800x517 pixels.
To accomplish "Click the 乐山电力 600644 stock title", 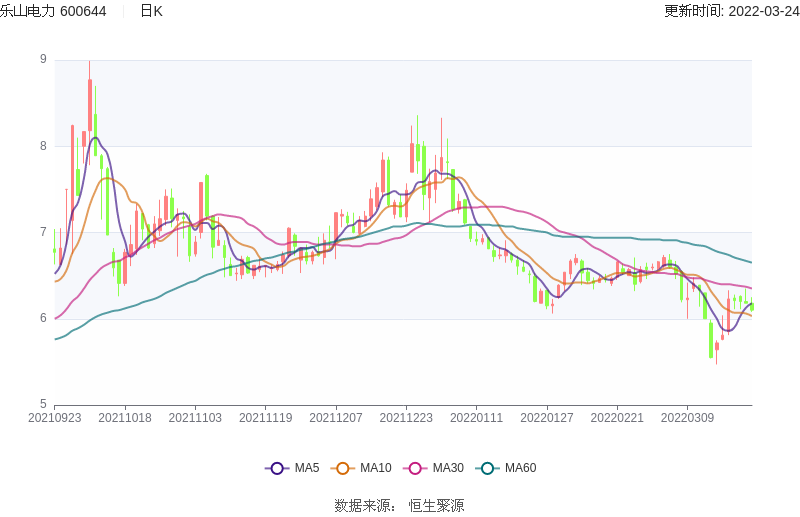I will point(54,11).
